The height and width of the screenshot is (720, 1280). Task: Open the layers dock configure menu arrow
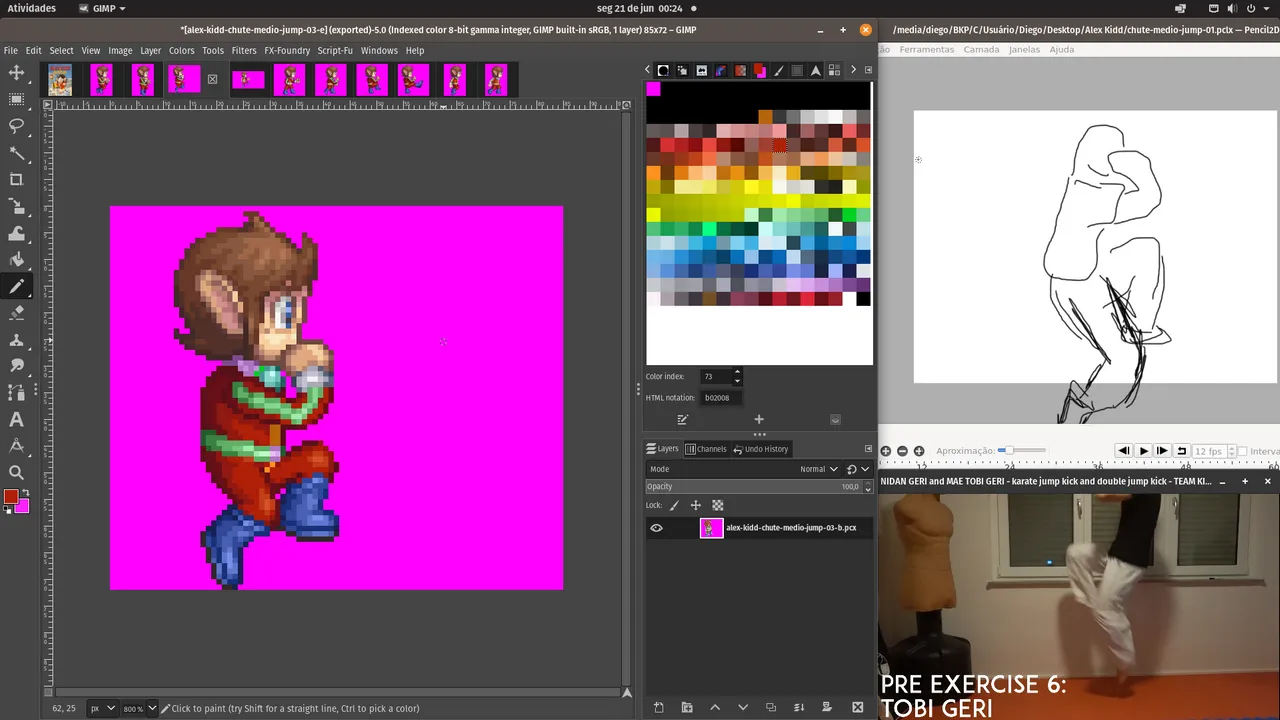coord(868,449)
